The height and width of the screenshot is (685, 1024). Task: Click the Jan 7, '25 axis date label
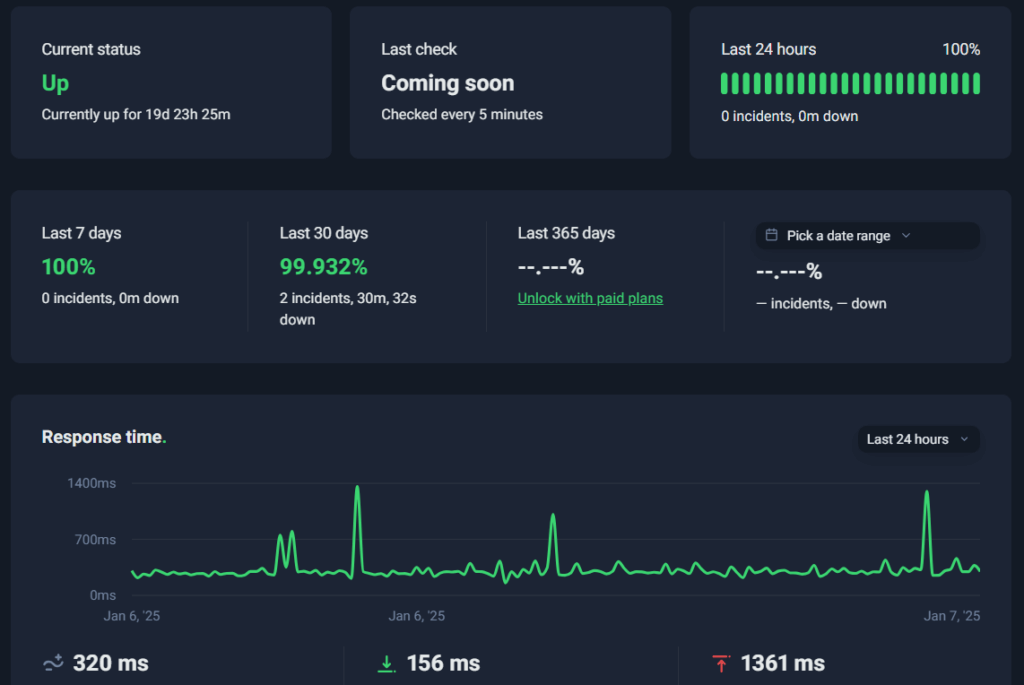click(x=951, y=616)
